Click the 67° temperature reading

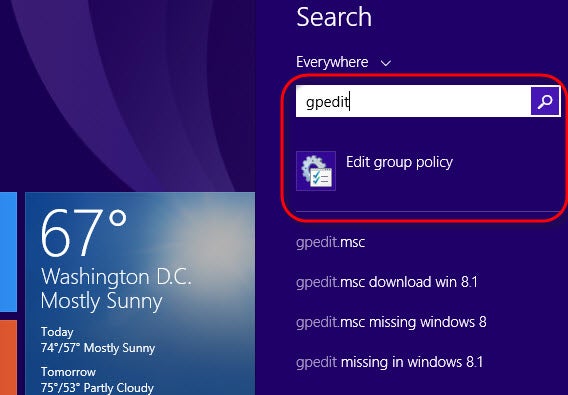(84, 232)
